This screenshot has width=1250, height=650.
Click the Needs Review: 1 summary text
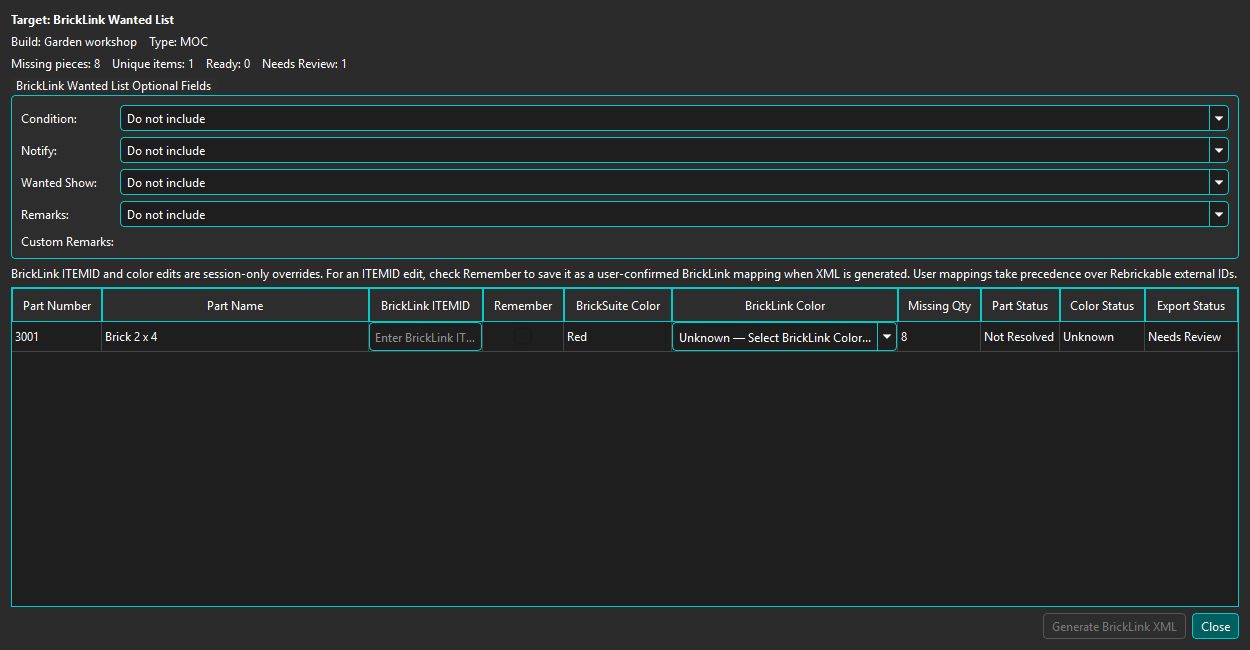[x=304, y=64]
